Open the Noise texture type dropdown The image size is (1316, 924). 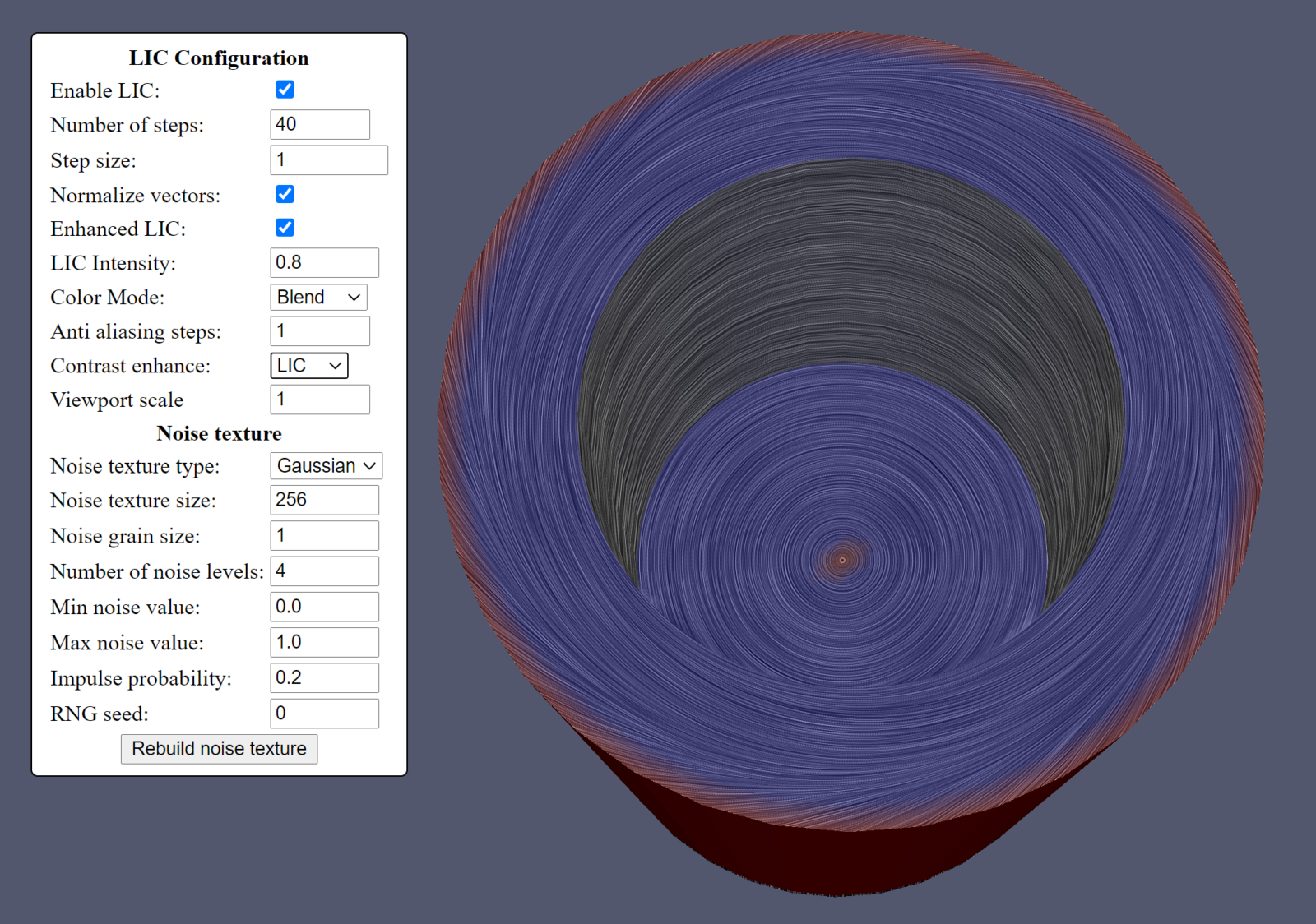click(327, 466)
